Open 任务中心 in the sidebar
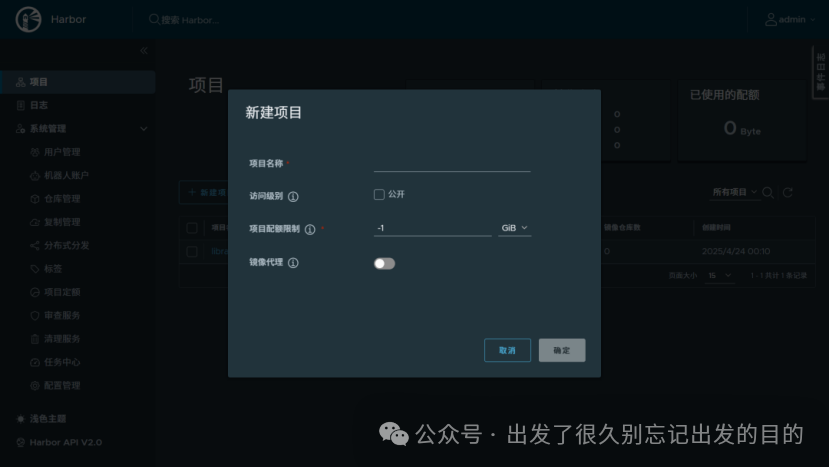 click(x=62, y=362)
